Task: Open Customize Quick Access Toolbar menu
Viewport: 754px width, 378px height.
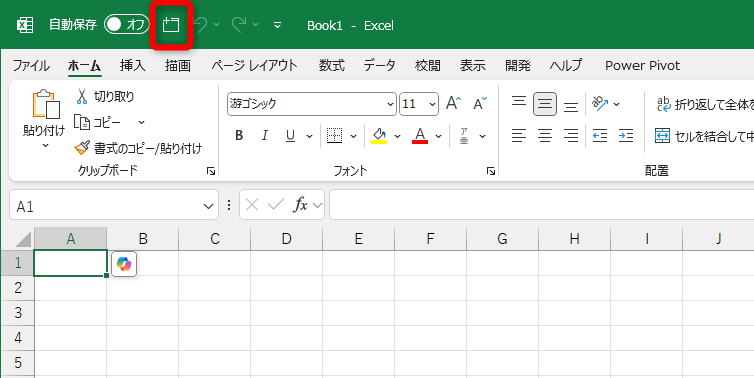Action: click(277, 25)
